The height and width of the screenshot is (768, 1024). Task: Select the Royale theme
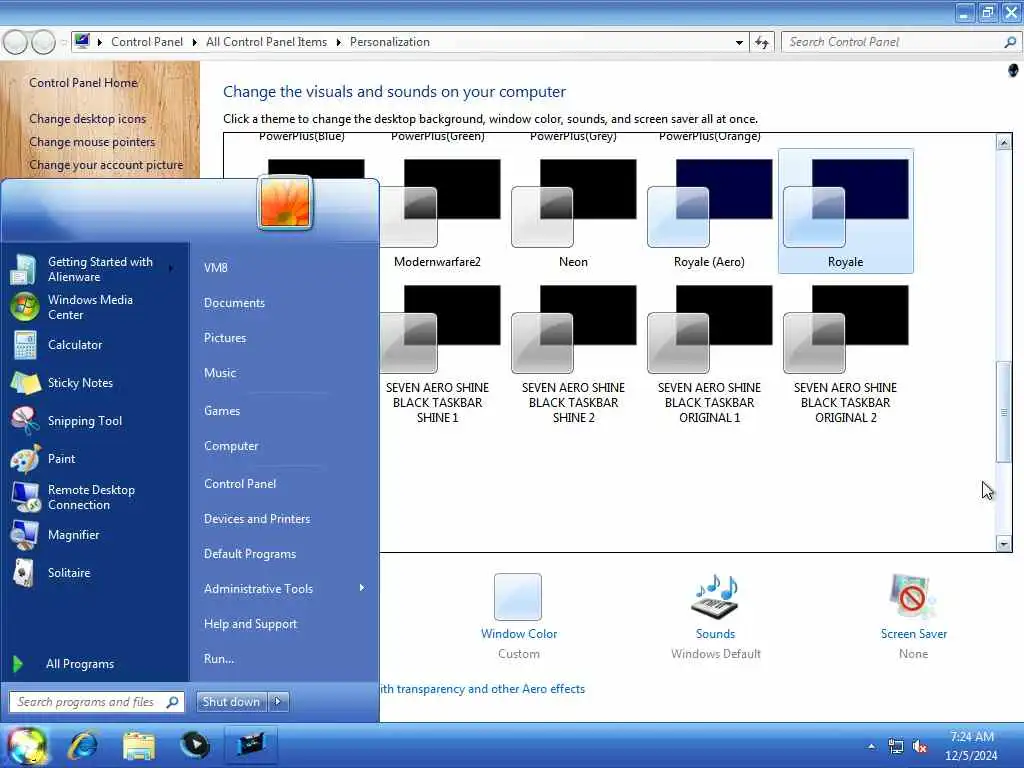click(845, 211)
